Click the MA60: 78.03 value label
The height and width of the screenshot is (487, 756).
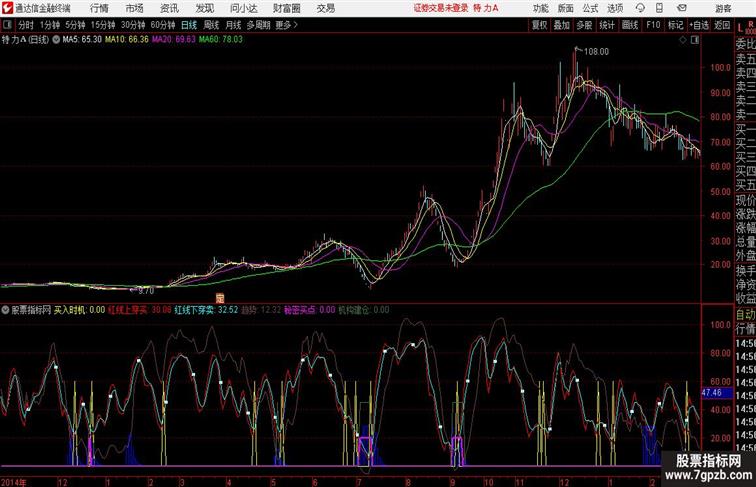point(221,40)
